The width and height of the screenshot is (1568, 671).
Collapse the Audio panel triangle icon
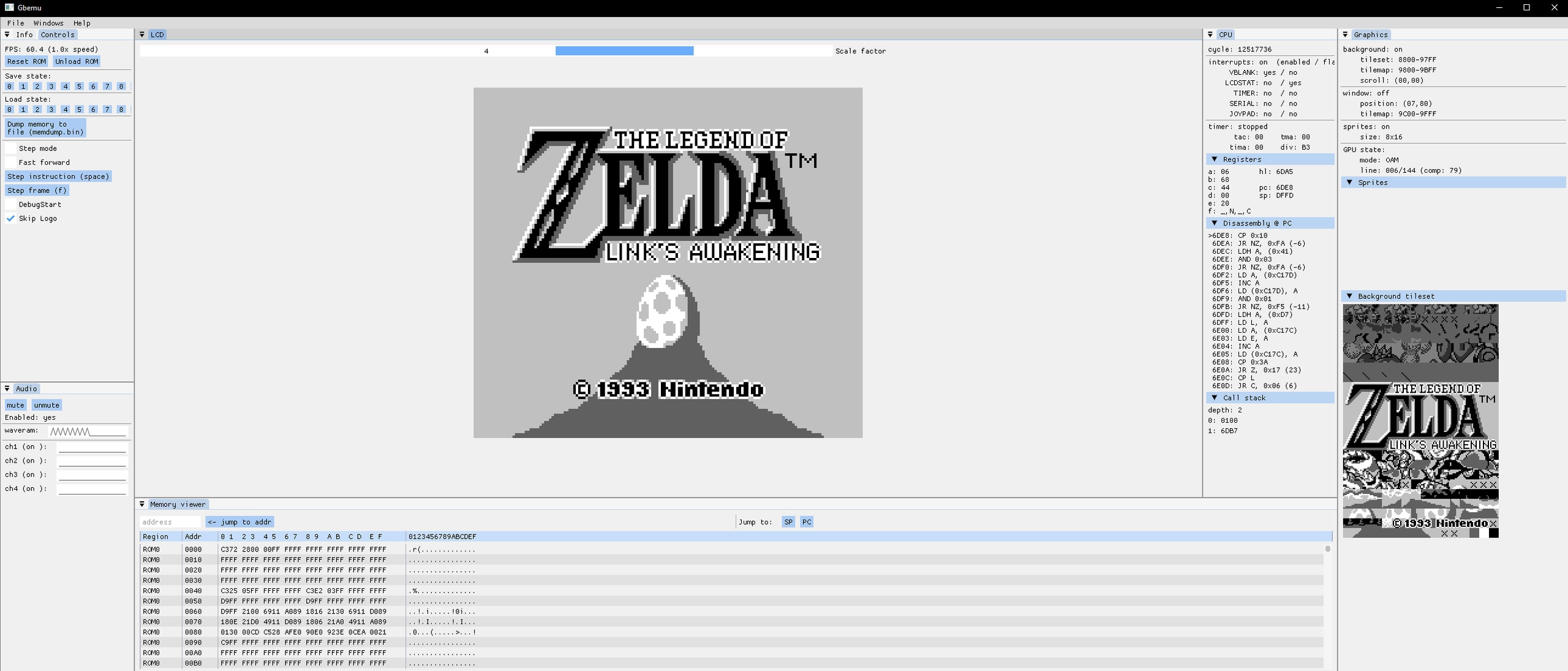(7, 389)
